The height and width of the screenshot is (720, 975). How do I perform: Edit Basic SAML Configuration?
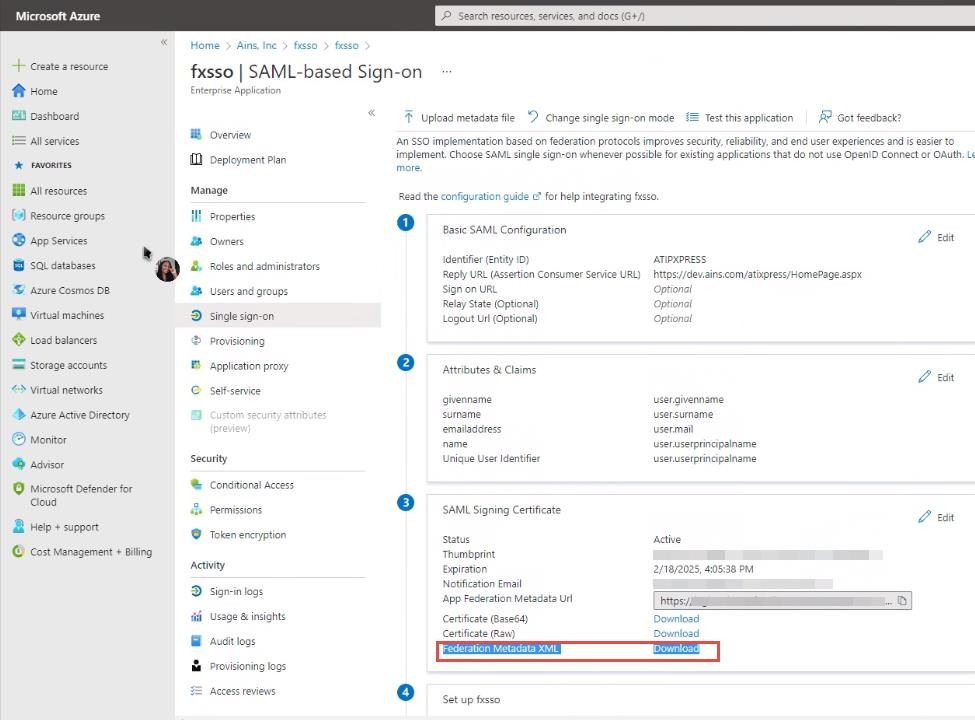click(x=936, y=237)
